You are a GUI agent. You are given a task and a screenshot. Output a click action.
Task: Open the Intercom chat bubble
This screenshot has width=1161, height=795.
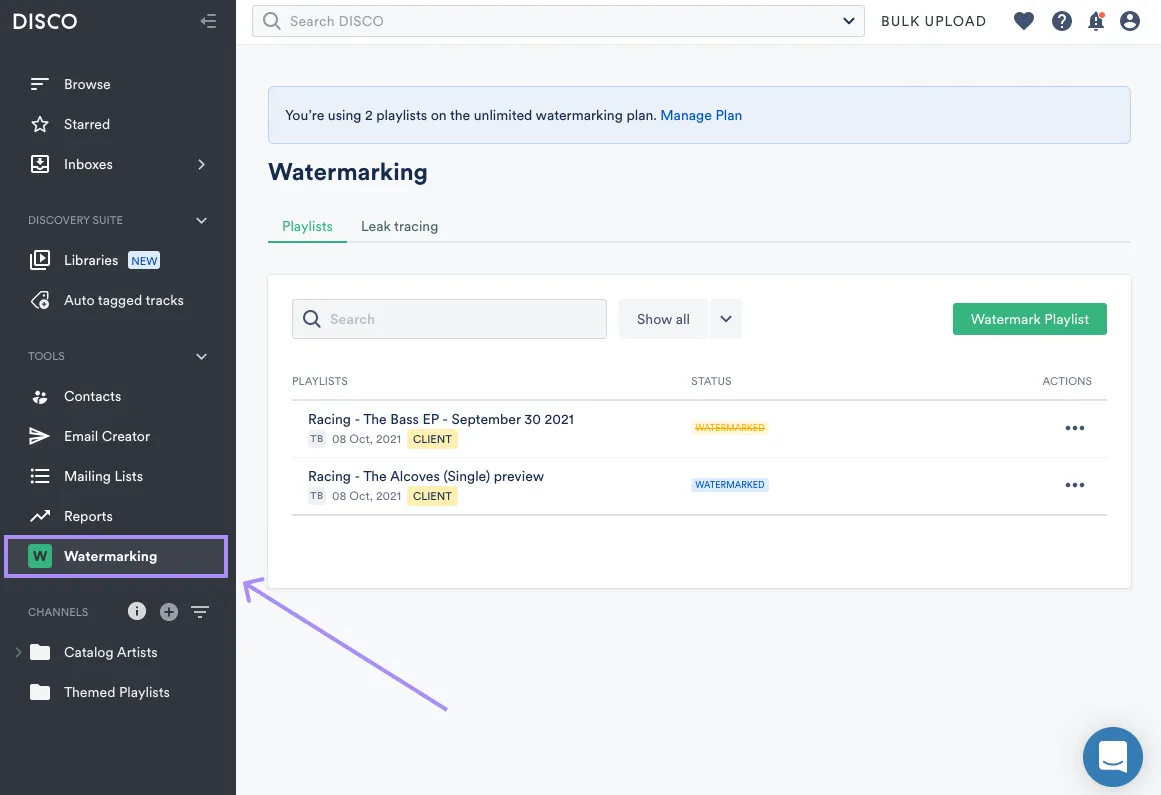click(x=1112, y=757)
